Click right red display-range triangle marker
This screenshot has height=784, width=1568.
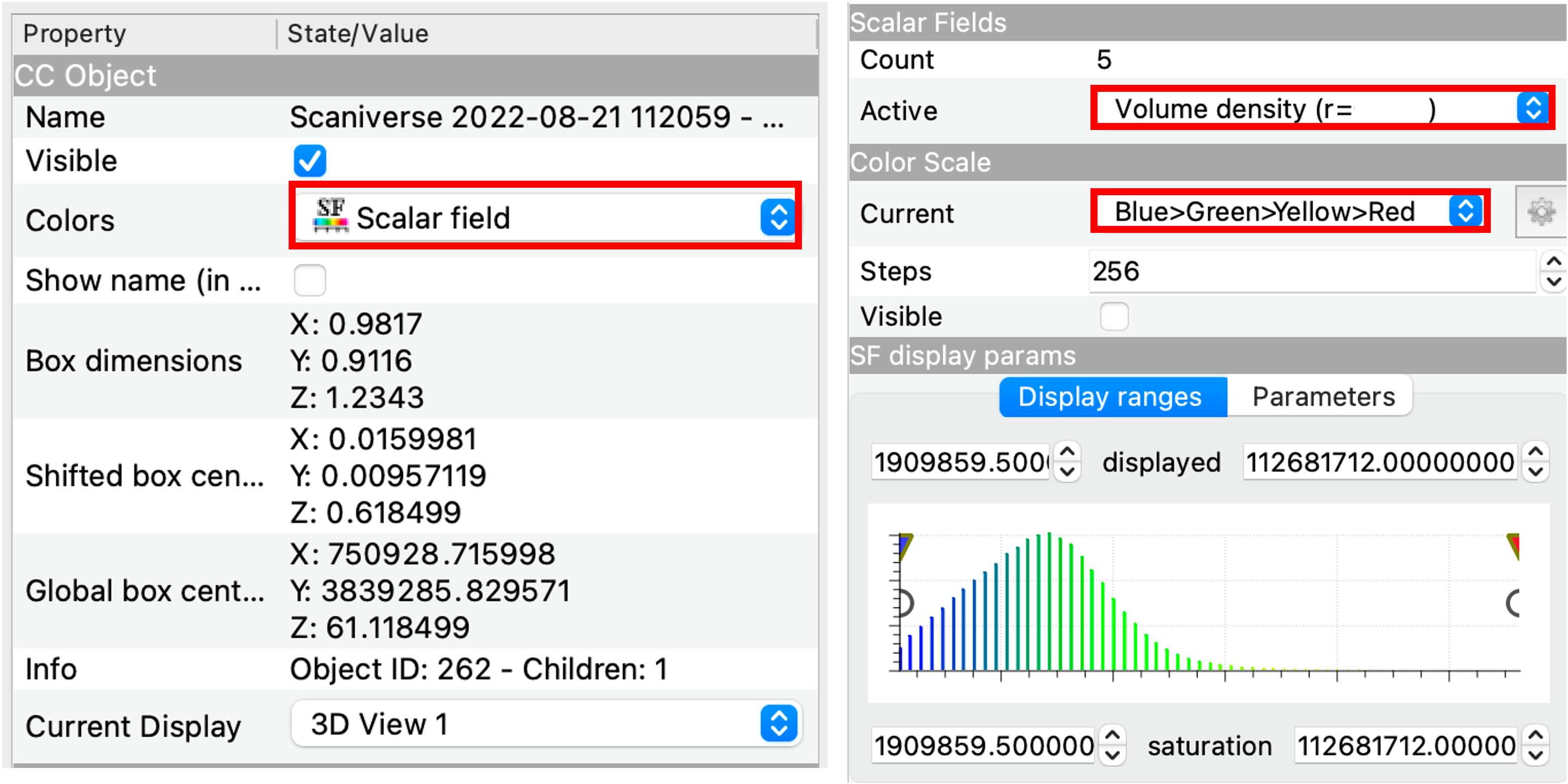coord(1513,547)
